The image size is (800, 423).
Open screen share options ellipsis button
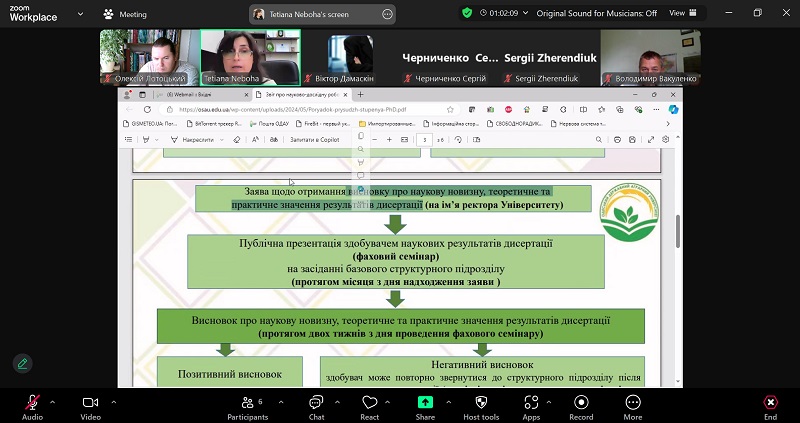[x=388, y=14]
